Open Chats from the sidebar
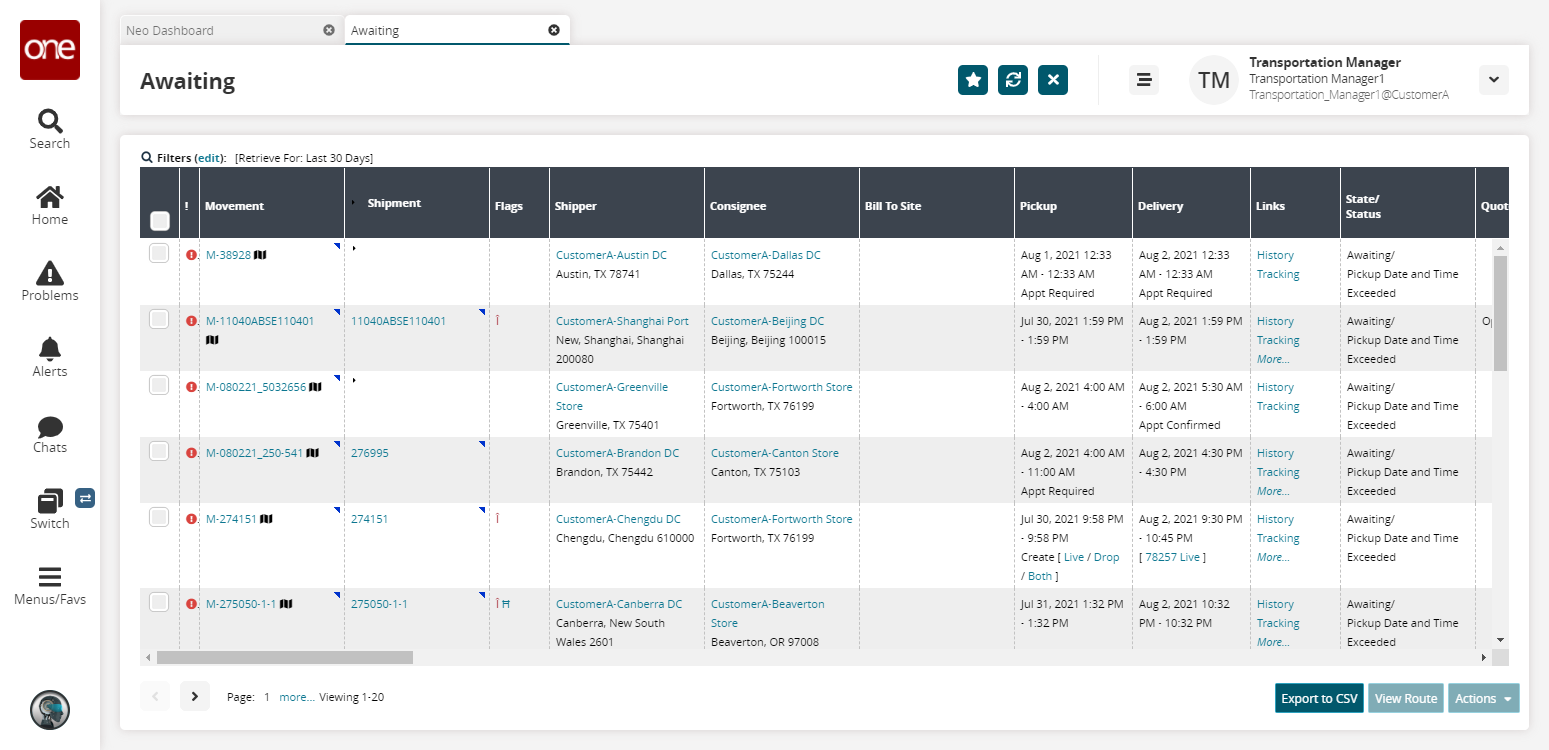 tap(49, 427)
